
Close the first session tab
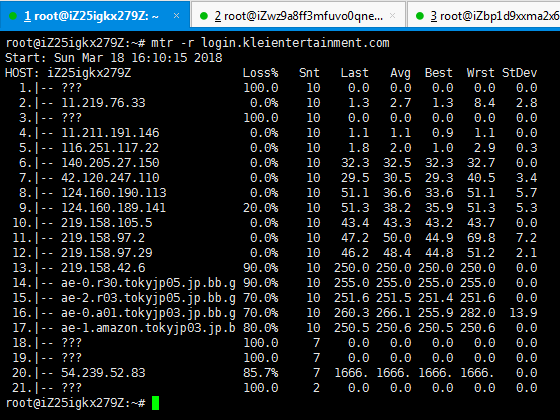click(x=176, y=15)
